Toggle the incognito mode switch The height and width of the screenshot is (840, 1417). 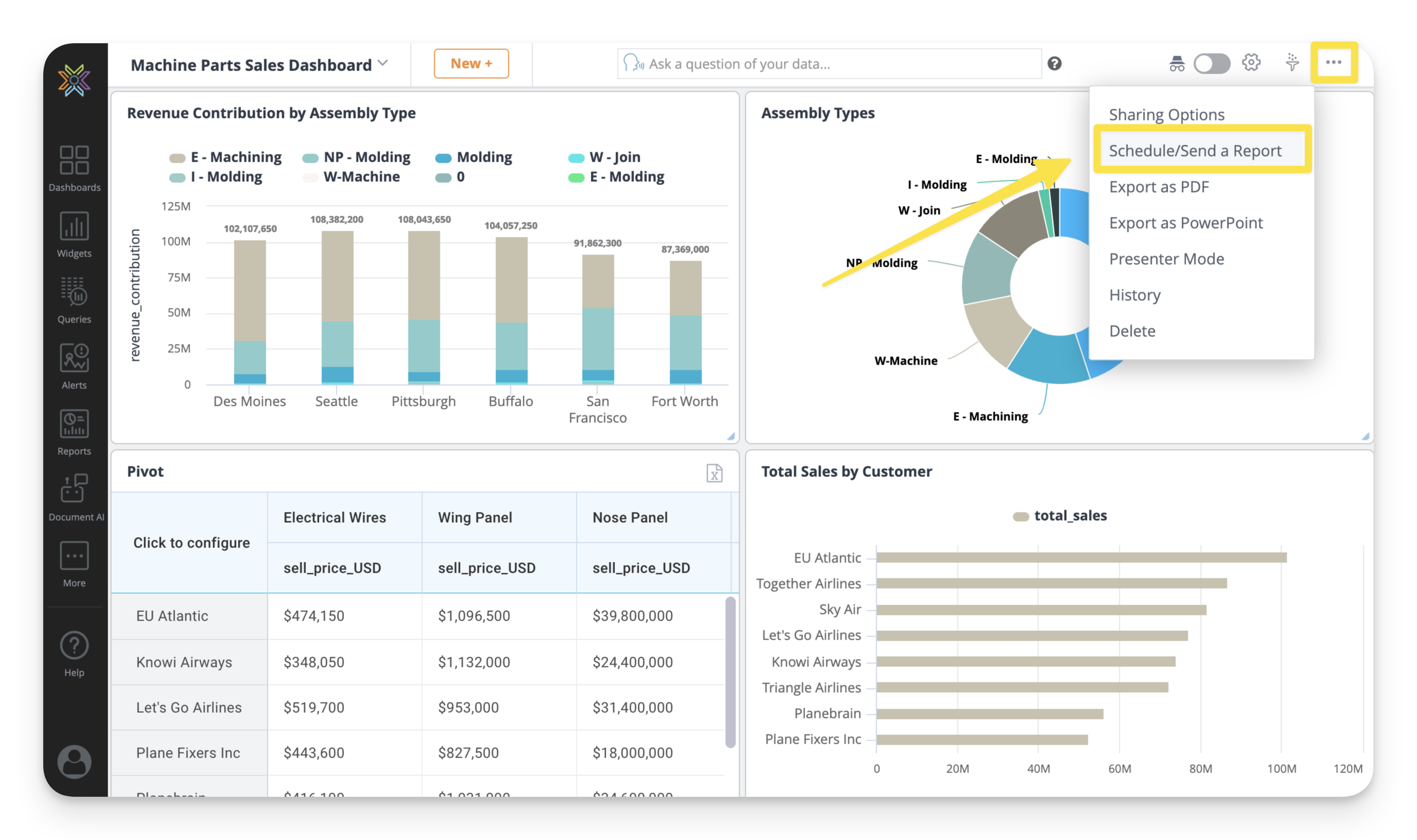click(x=1211, y=63)
